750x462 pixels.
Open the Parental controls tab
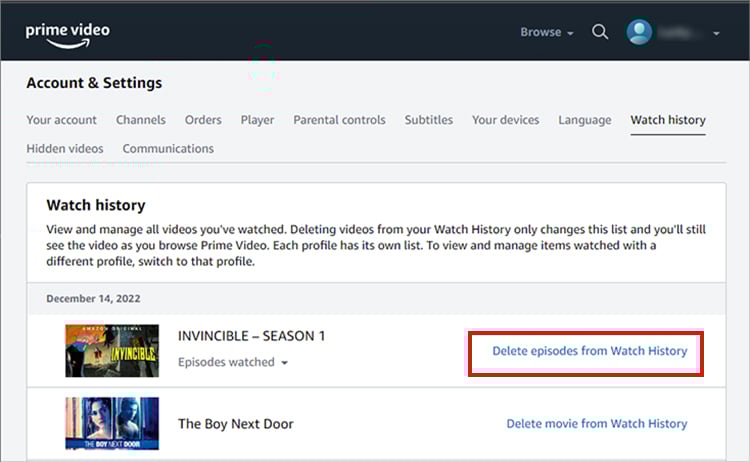click(340, 120)
